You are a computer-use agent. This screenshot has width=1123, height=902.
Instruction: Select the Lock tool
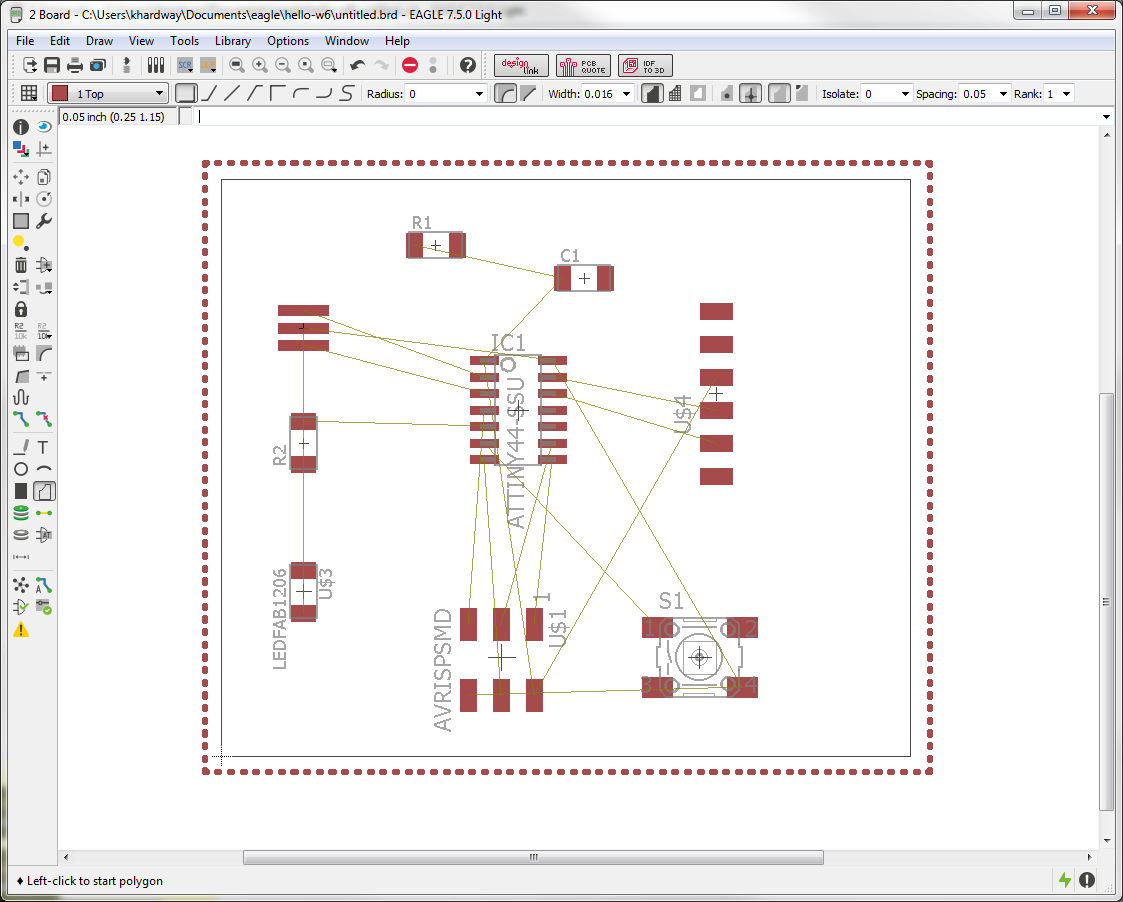tap(21, 310)
